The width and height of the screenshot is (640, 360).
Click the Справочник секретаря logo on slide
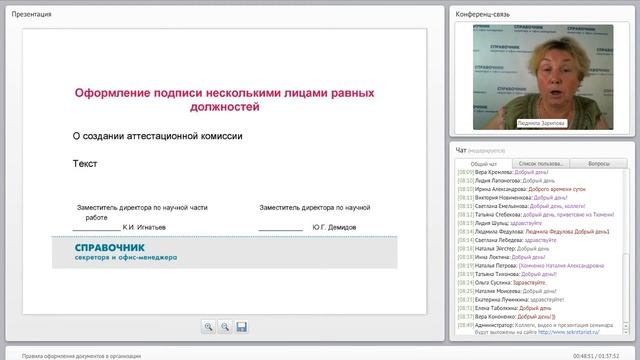coord(126,252)
